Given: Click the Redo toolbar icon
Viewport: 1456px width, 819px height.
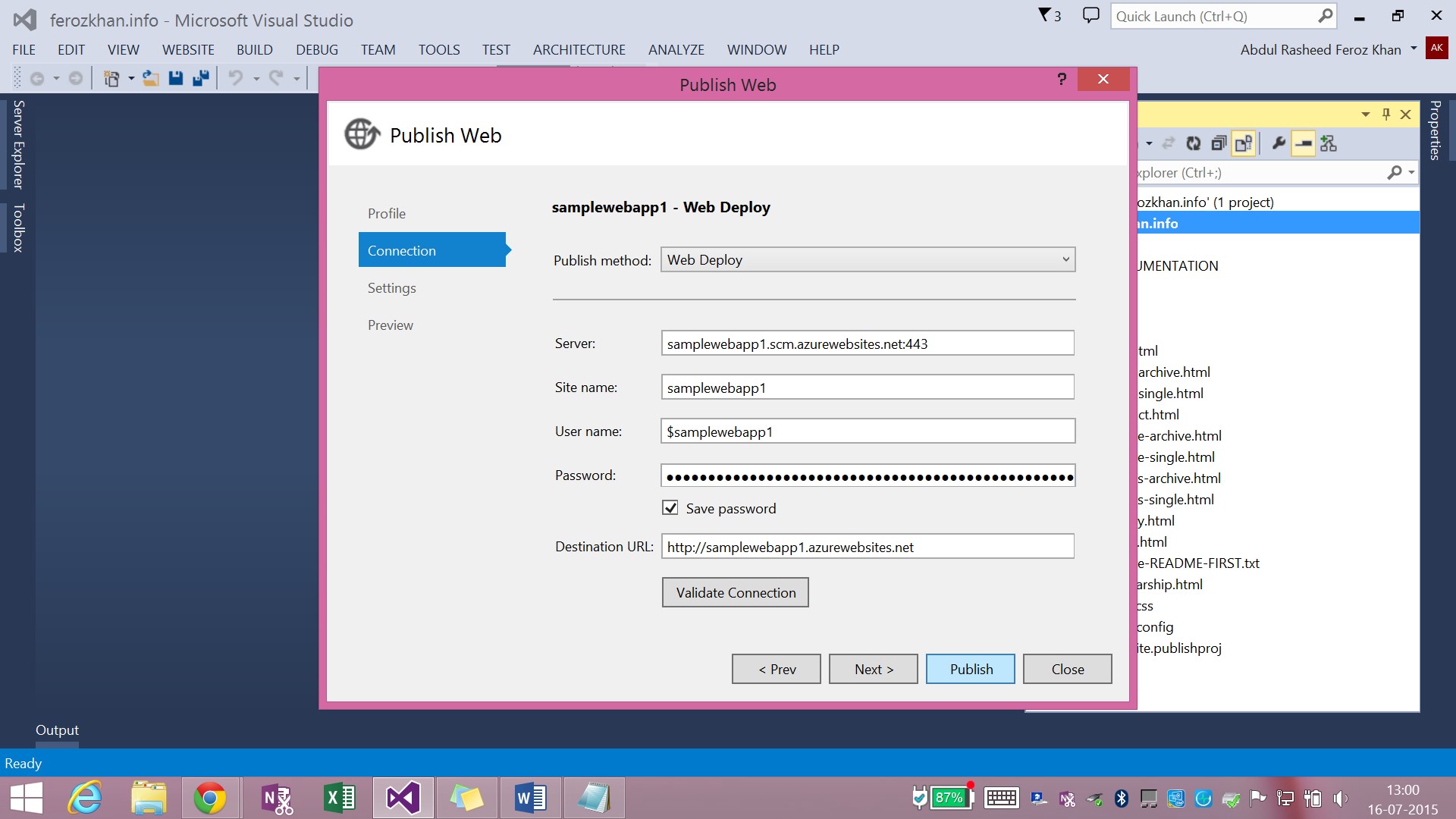Looking at the screenshot, I should [276, 78].
